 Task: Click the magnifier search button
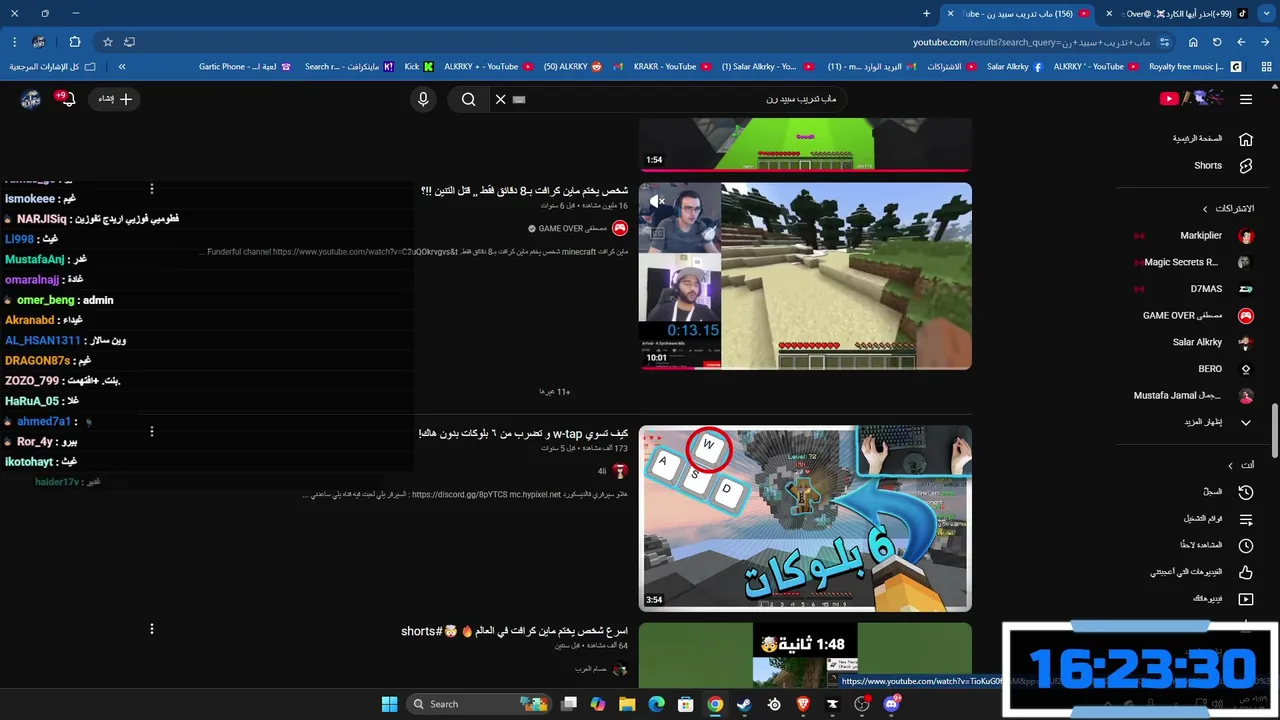(x=468, y=99)
